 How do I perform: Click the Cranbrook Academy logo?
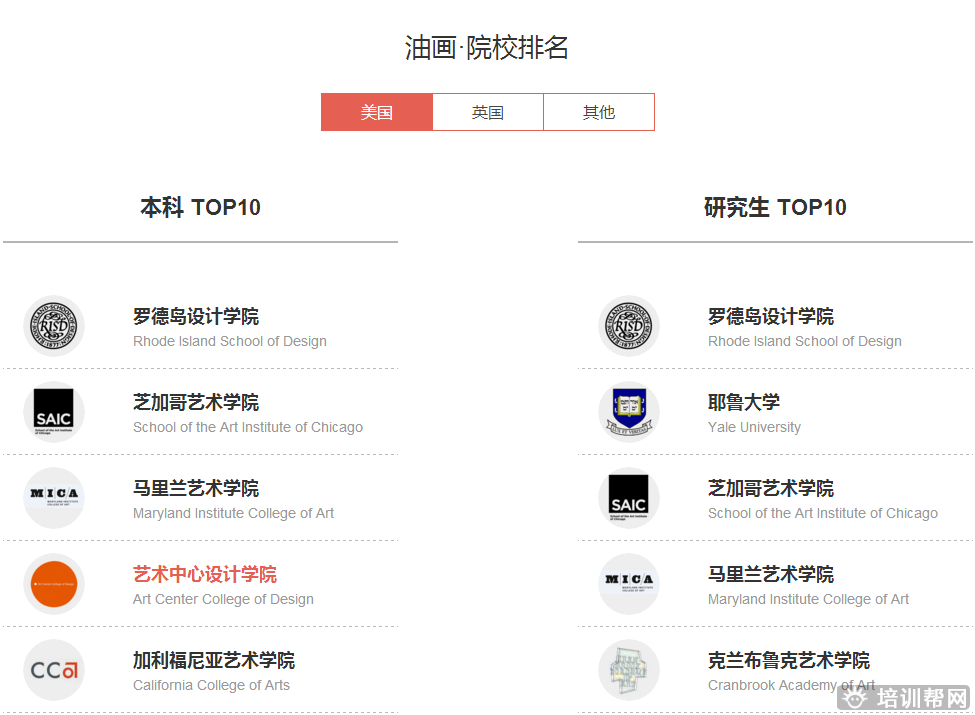pyautogui.click(x=629, y=670)
